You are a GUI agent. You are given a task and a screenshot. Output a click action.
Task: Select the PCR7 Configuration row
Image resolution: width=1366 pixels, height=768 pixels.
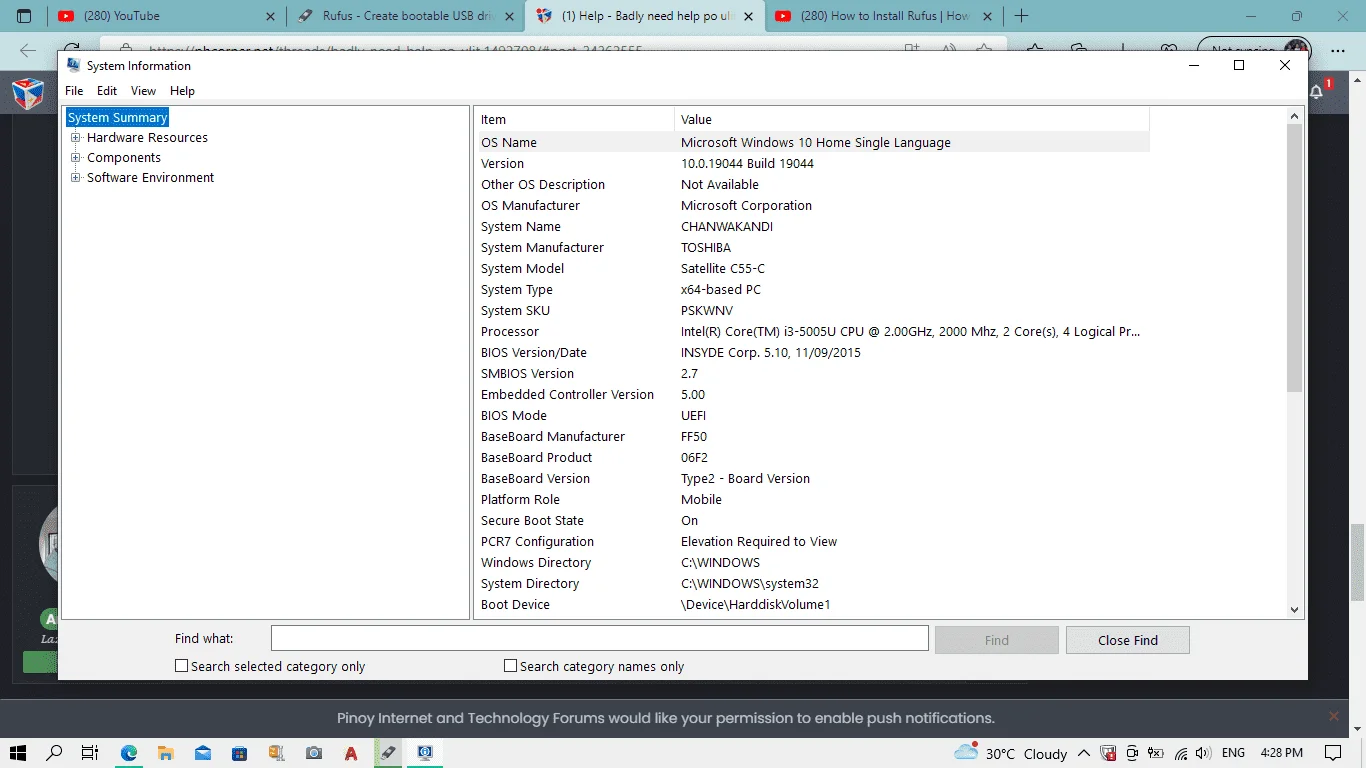[814, 542]
